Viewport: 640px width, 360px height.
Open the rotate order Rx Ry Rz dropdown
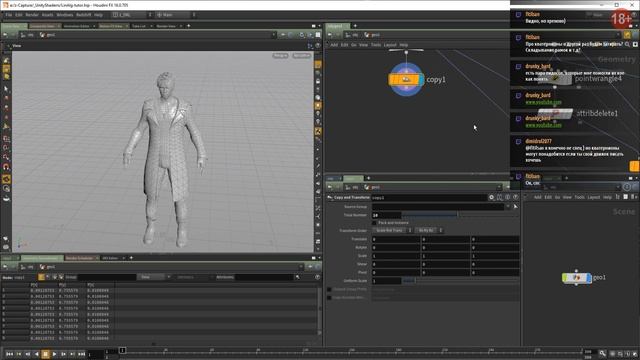[429, 231]
